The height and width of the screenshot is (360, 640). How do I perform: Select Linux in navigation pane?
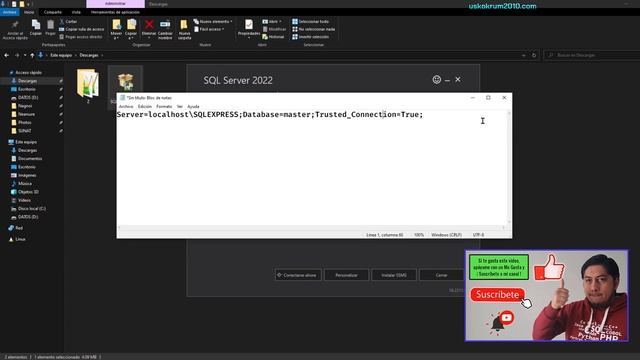(20, 239)
